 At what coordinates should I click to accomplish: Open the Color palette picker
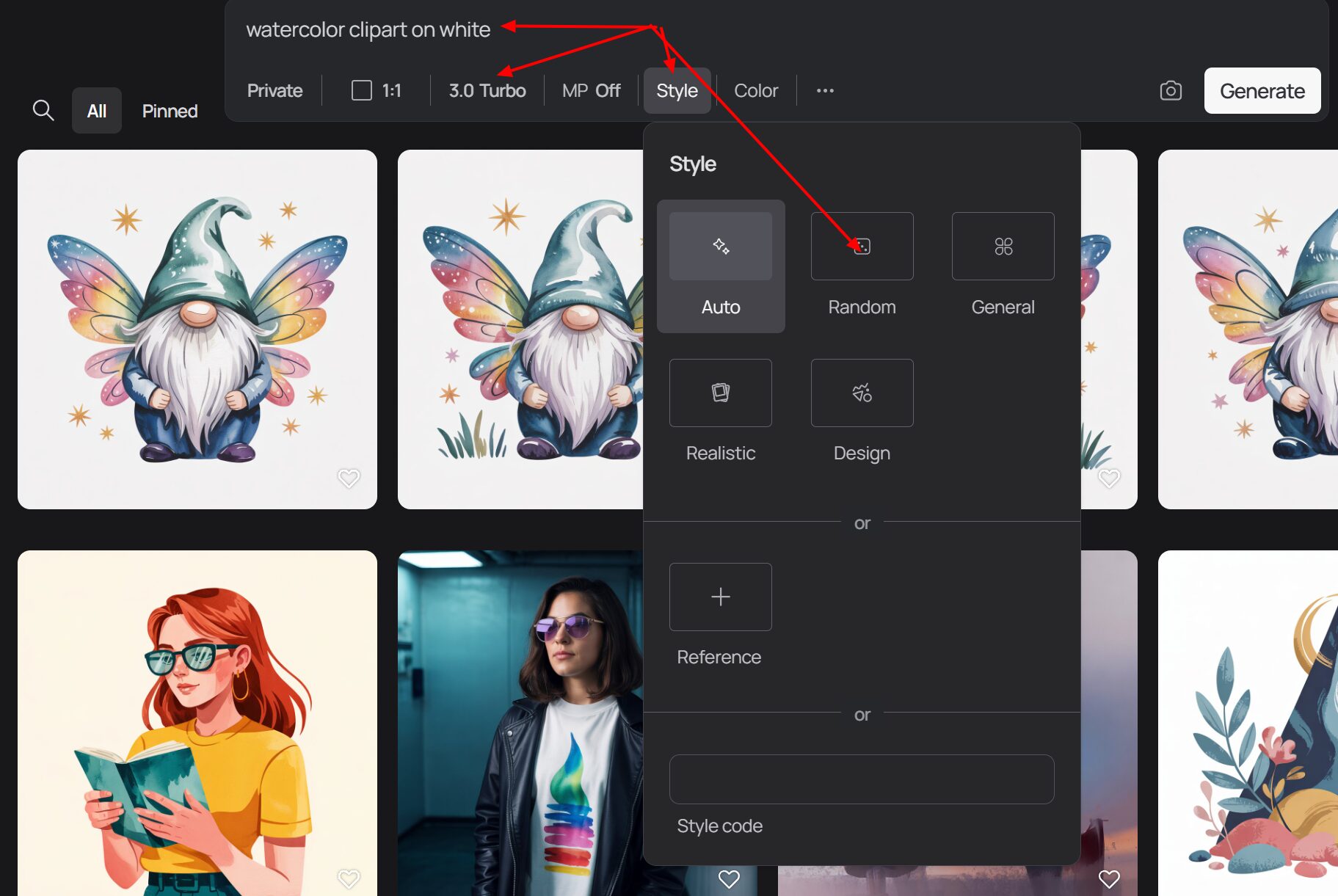tap(755, 91)
